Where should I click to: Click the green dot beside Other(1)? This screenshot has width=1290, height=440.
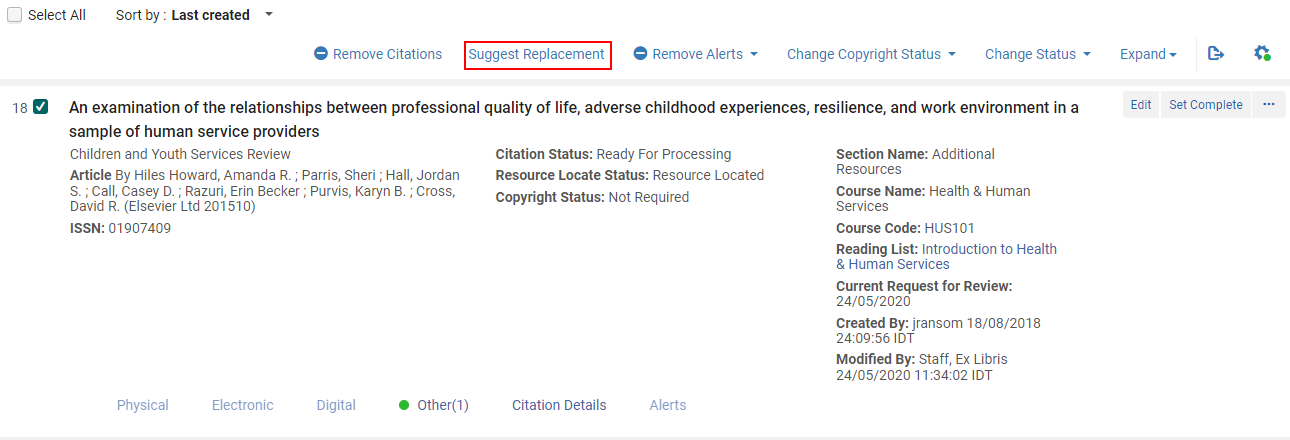tap(404, 405)
